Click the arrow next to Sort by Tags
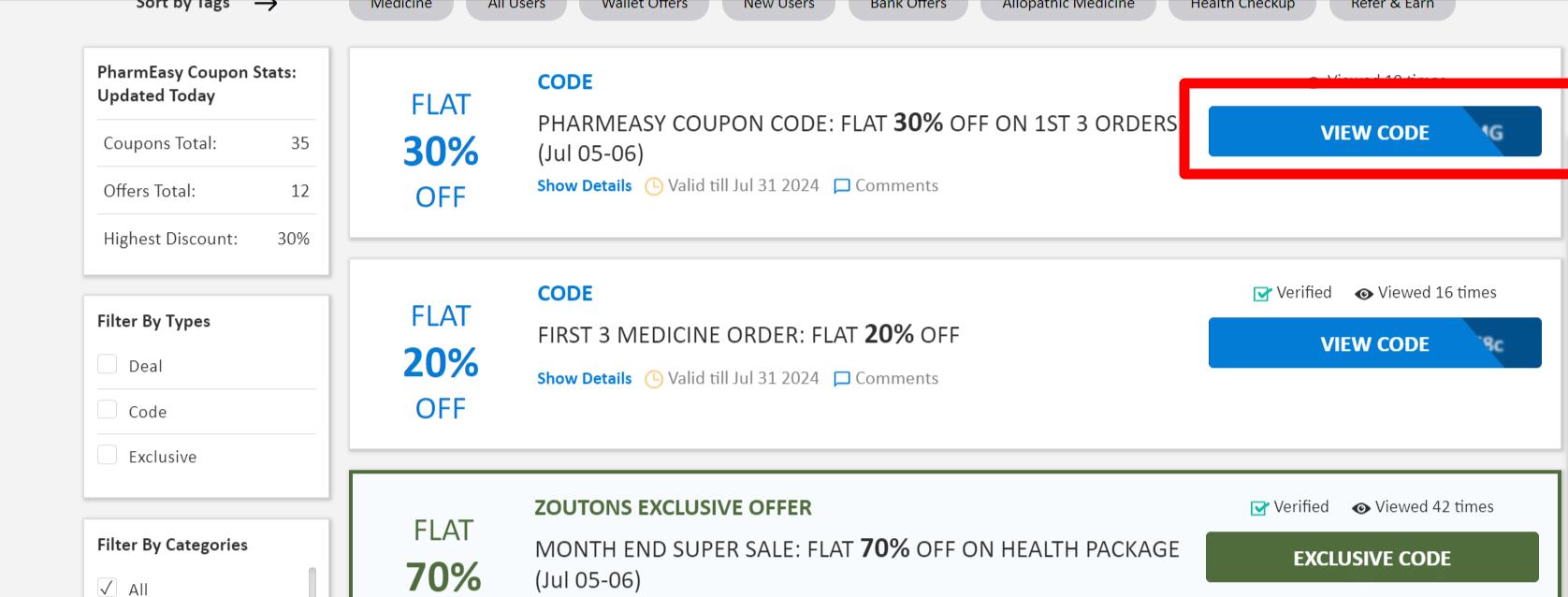 (x=266, y=6)
